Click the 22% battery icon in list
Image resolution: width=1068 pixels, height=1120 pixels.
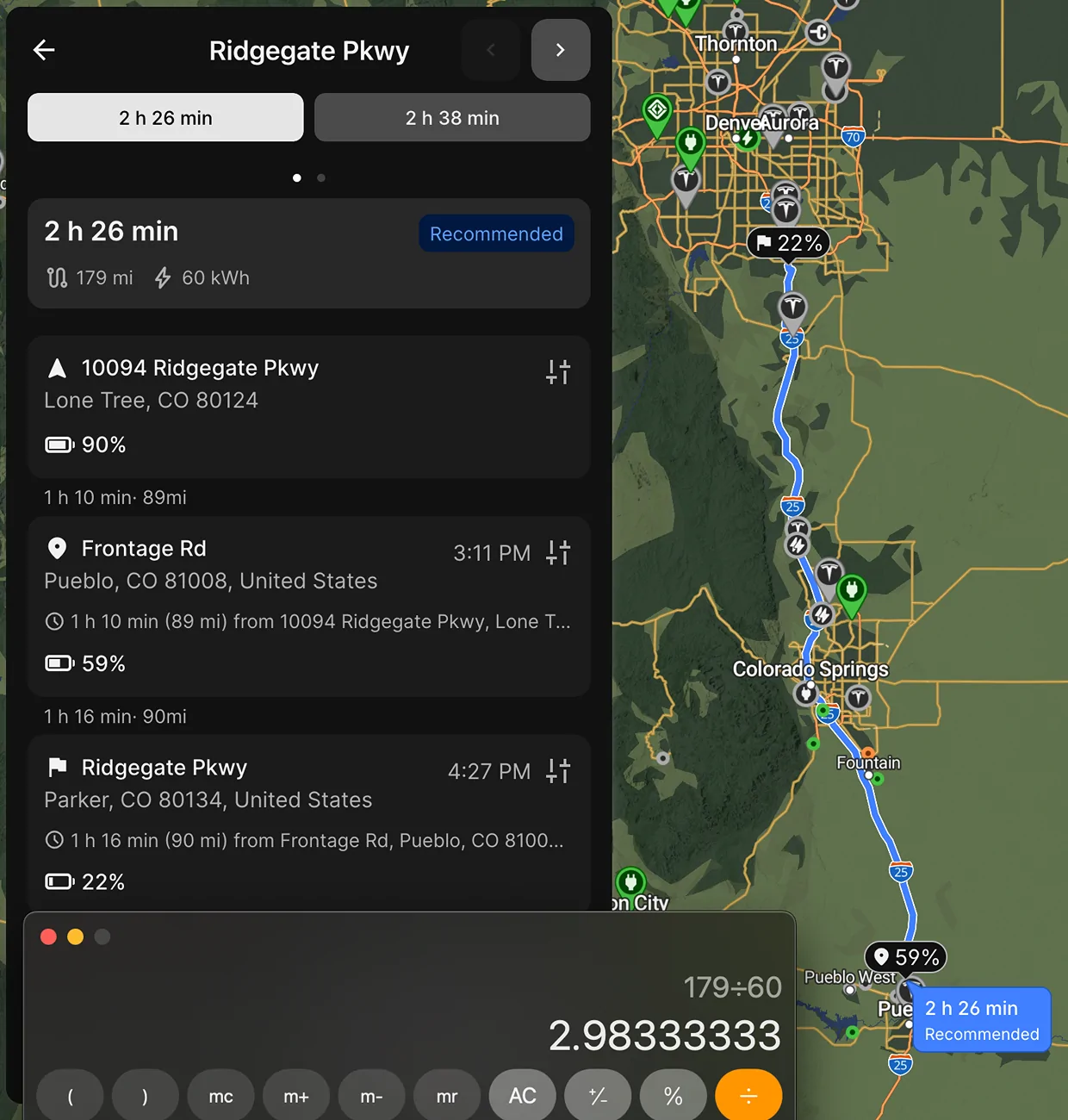[x=59, y=881]
